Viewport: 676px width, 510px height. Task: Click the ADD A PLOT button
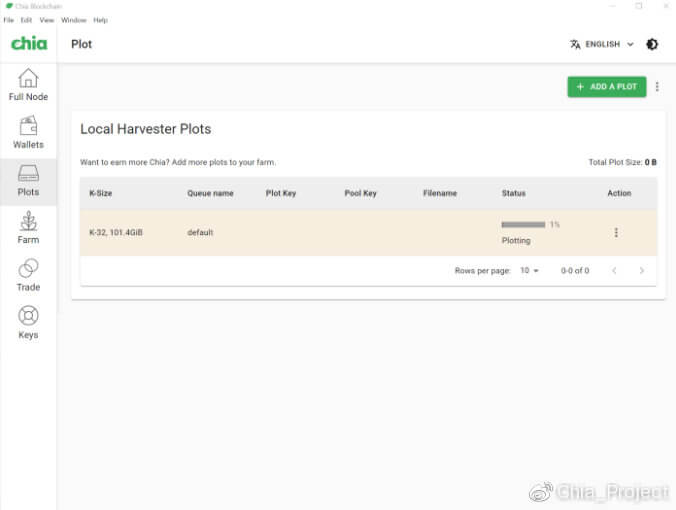[607, 87]
